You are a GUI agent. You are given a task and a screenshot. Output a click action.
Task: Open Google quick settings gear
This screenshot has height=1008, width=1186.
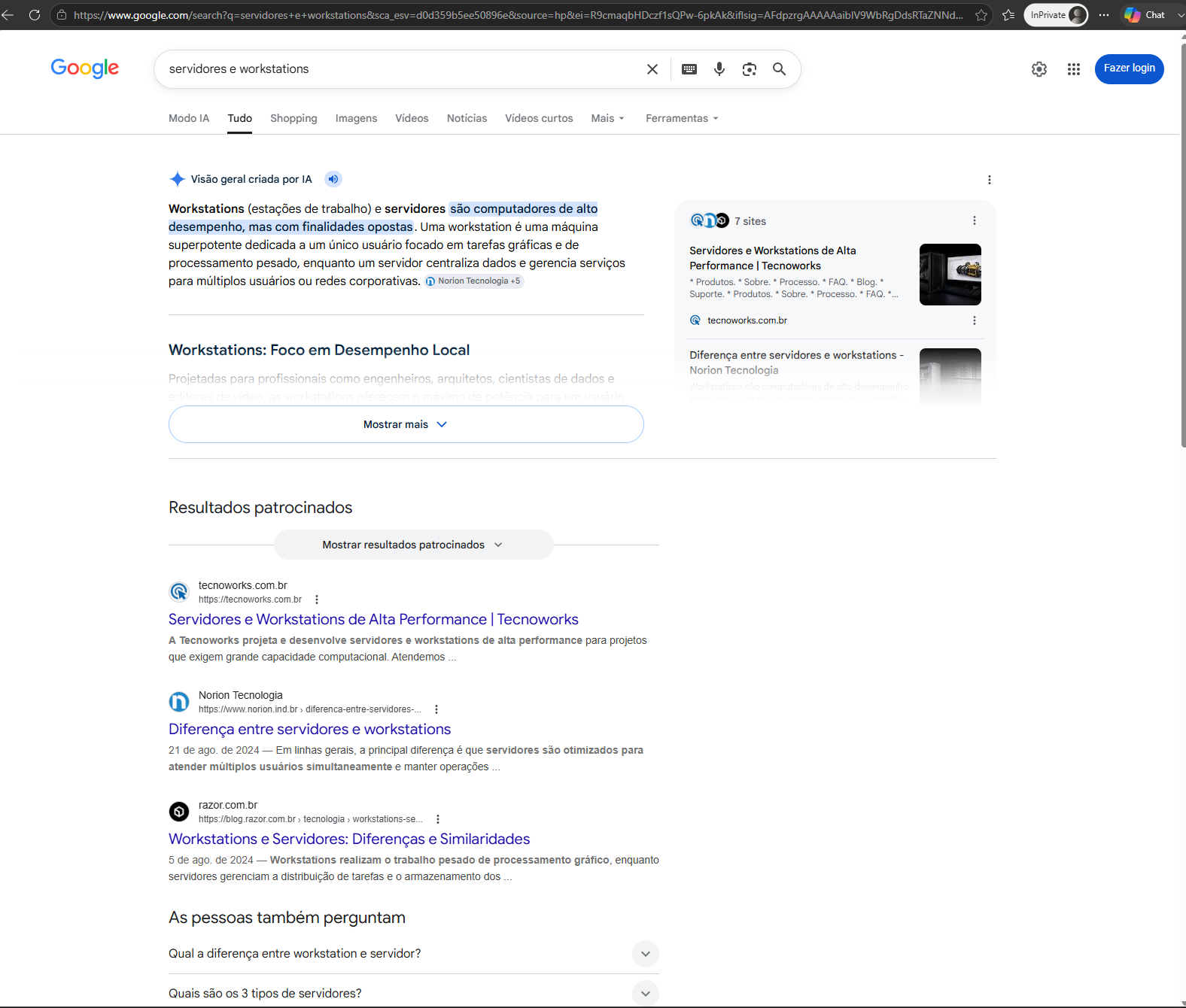click(x=1039, y=69)
